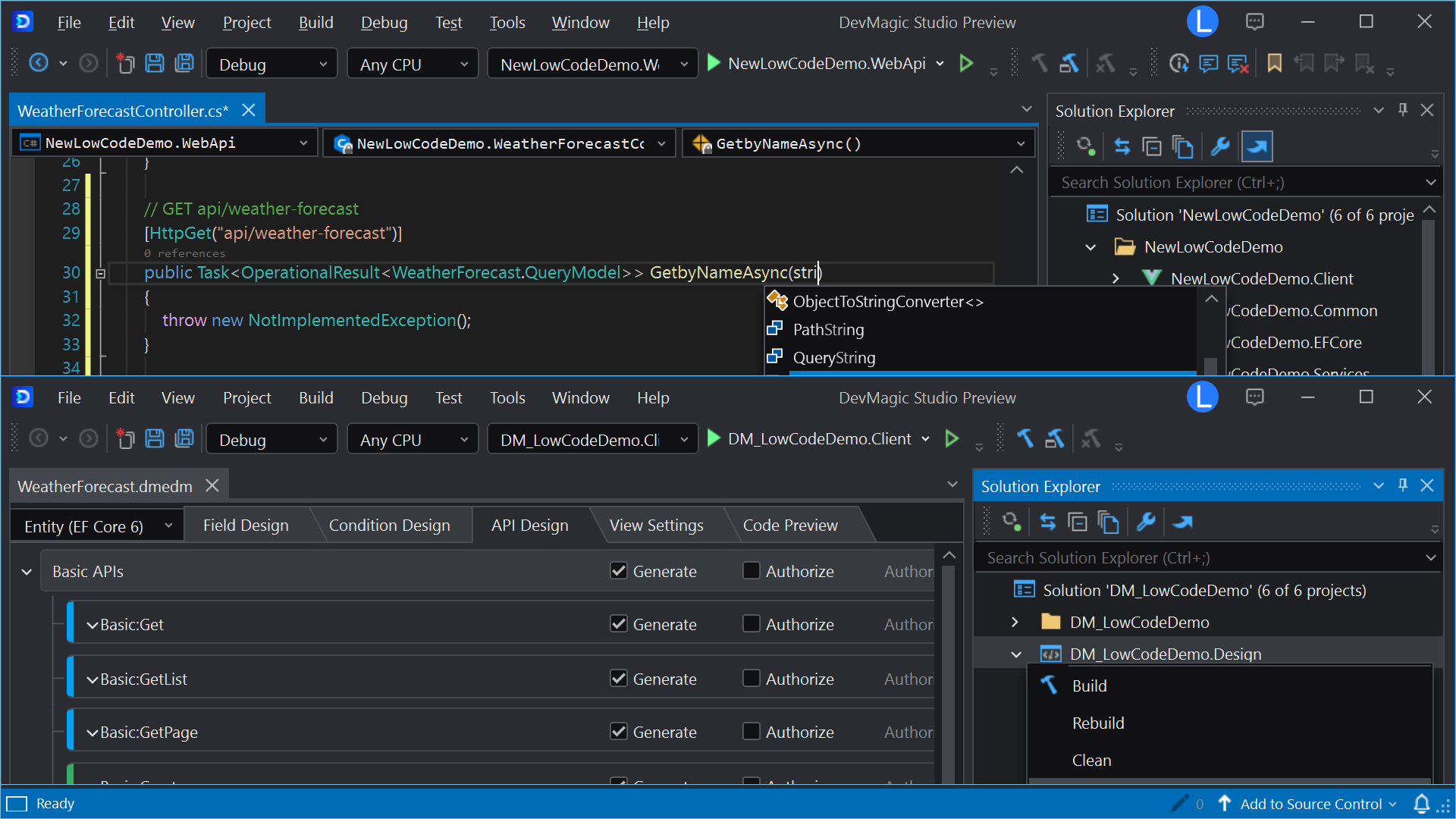Image resolution: width=1456 pixels, height=819 pixels.
Task: Click Properties wrench icon in lower Solution Explorer
Action: pyautogui.click(x=1146, y=522)
